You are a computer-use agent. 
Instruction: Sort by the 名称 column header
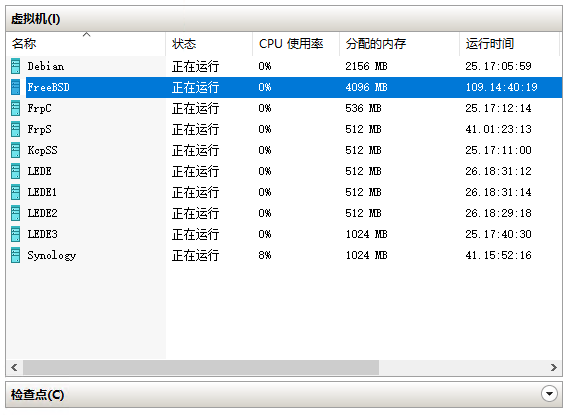[x=86, y=44]
